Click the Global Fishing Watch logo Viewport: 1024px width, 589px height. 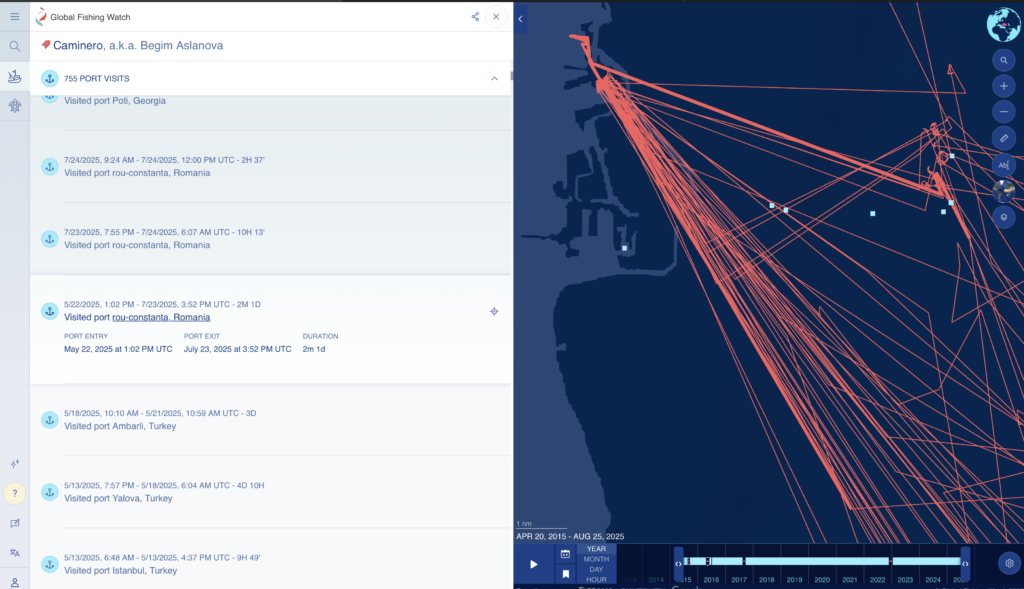[x=83, y=16]
